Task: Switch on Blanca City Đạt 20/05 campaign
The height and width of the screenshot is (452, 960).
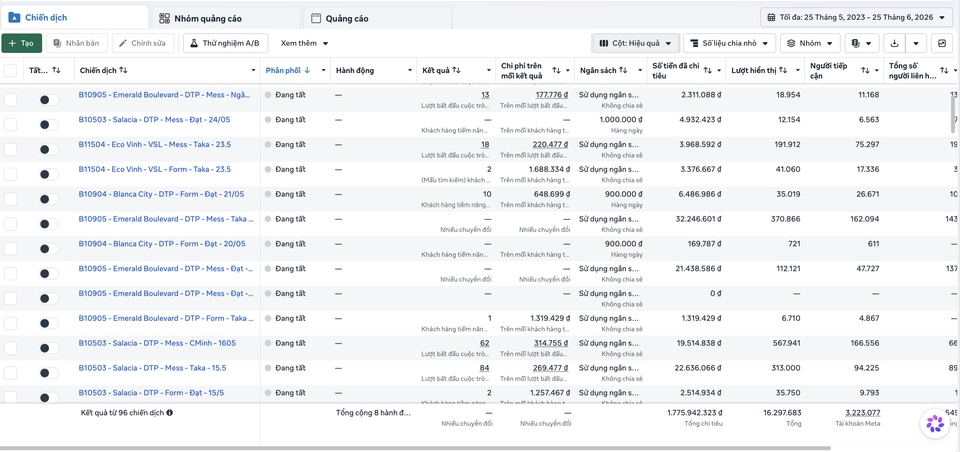Action: point(48,249)
